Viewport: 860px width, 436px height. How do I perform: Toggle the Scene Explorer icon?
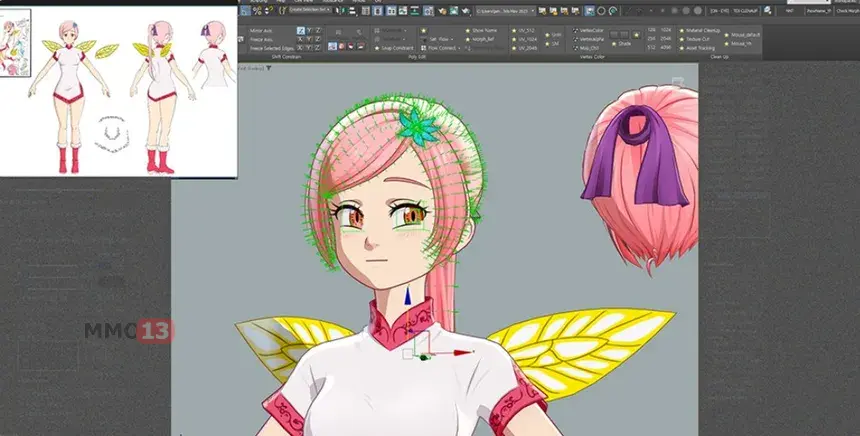(365, 10)
